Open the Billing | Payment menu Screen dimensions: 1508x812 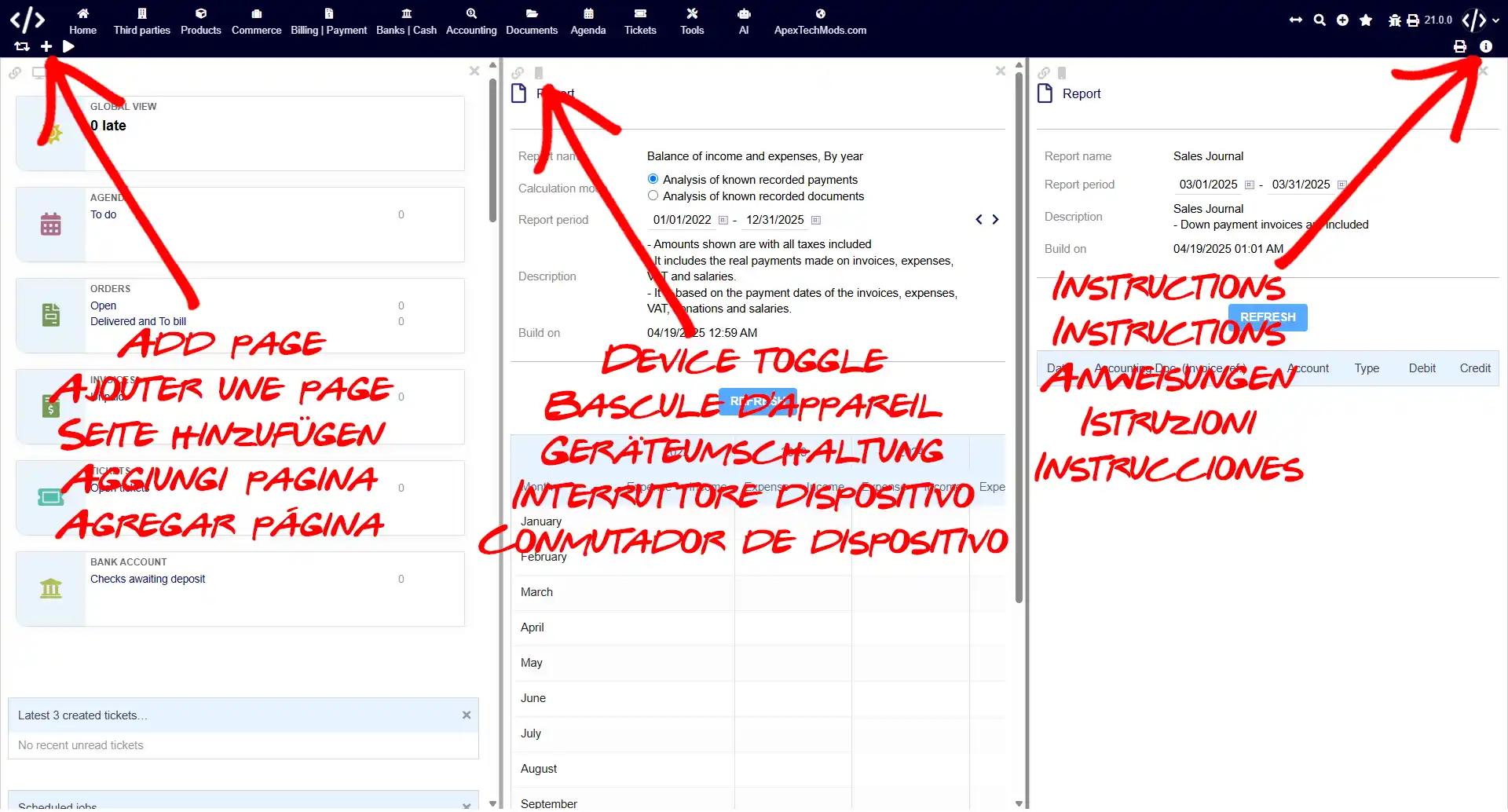click(x=328, y=21)
